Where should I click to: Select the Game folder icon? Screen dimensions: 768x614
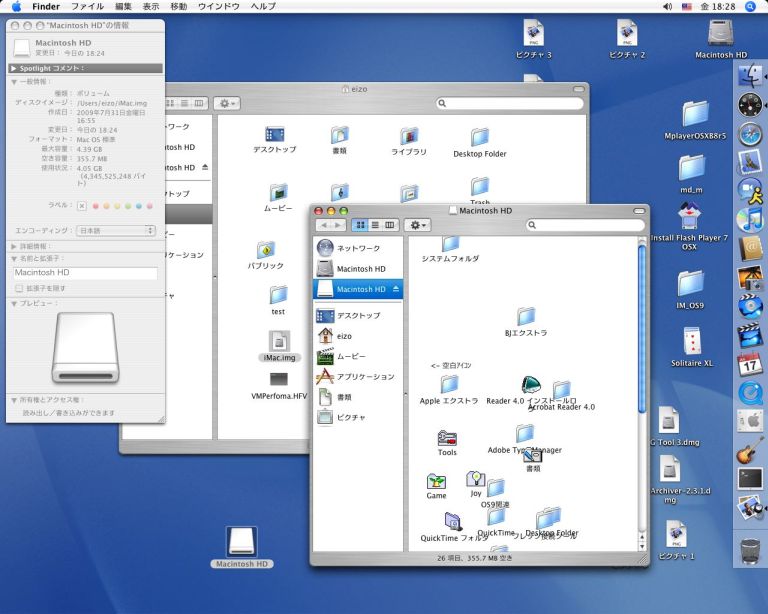point(436,486)
